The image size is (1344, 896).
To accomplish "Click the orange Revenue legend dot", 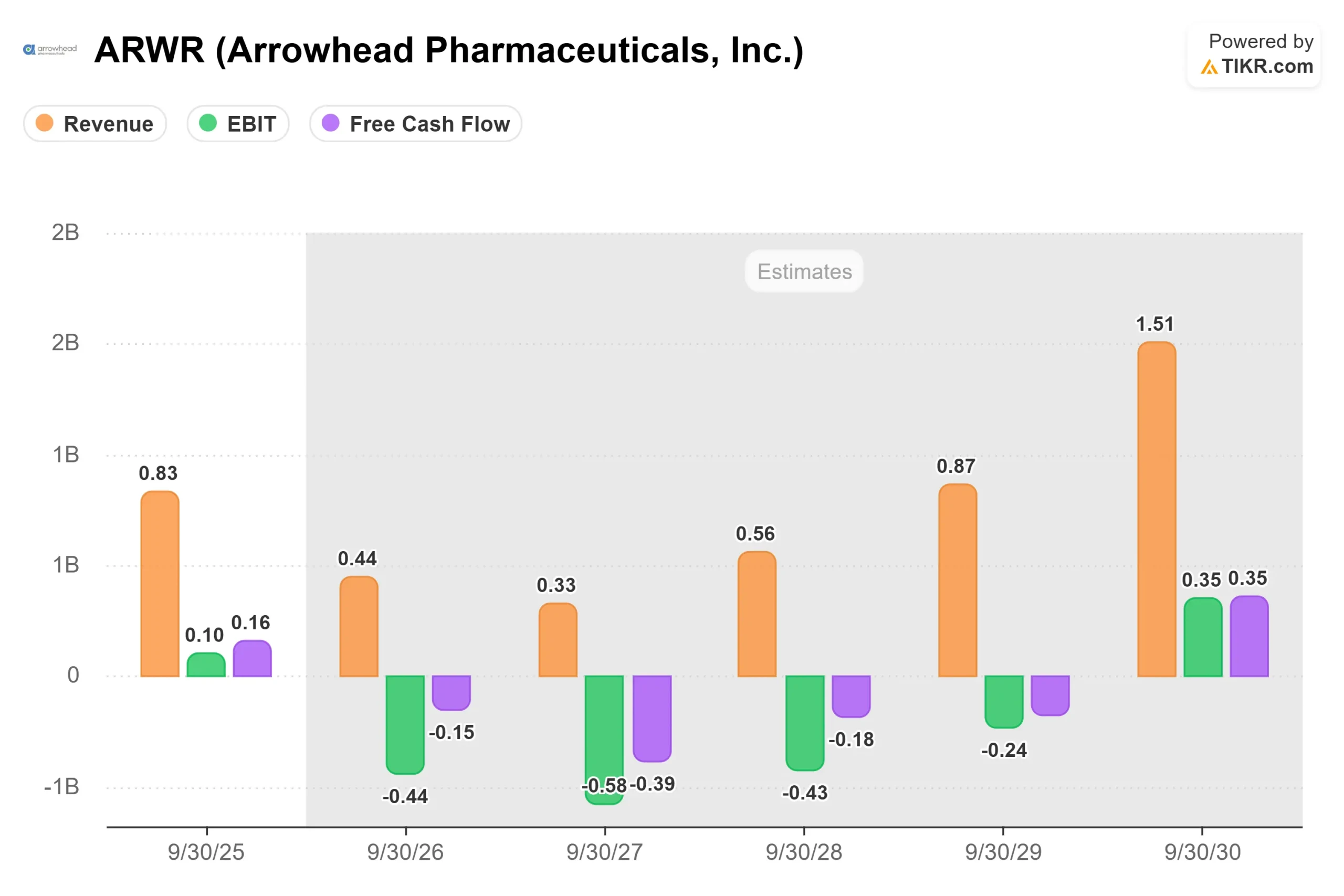I will [45, 123].
